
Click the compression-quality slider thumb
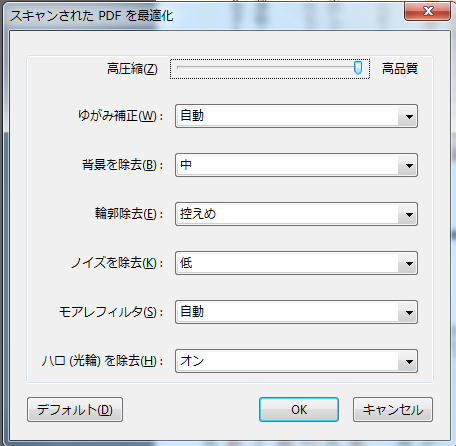358,68
